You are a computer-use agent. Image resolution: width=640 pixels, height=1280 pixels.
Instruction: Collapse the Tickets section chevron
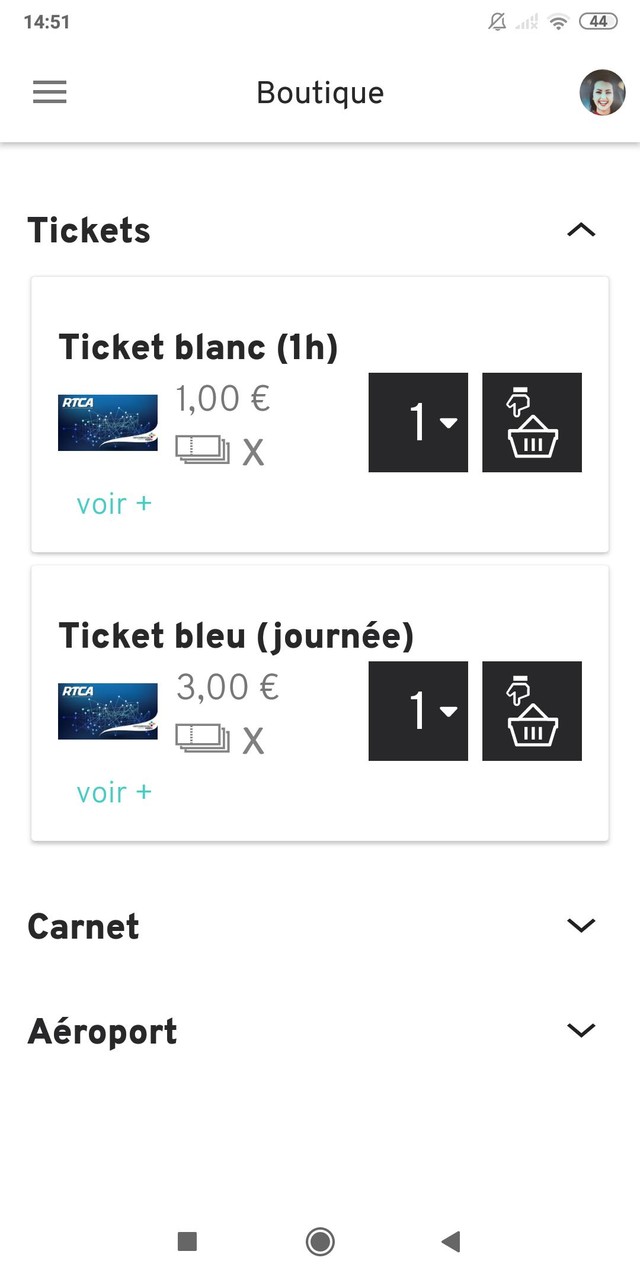point(581,230)
